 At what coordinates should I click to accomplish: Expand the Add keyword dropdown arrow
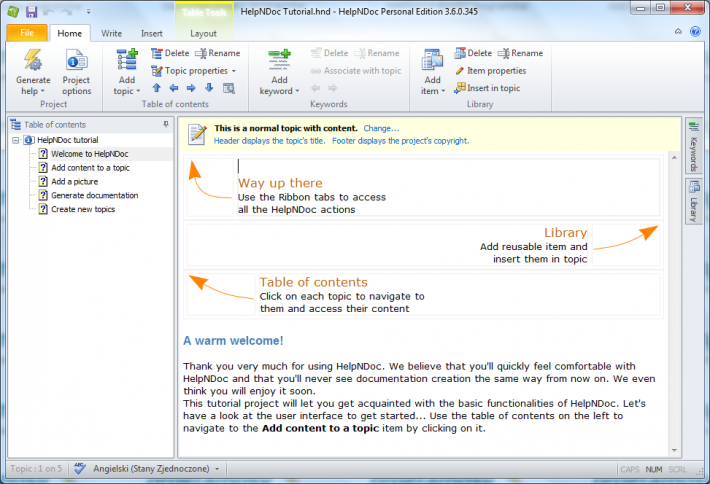pyautogui.click(x=297, y=91)
